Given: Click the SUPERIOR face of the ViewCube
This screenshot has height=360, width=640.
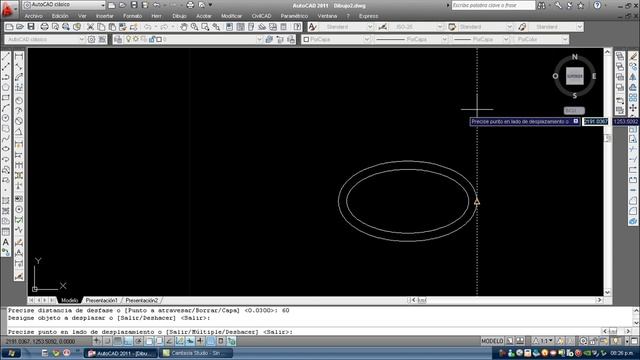Looking at the screenshot, I should click(574, 76).
